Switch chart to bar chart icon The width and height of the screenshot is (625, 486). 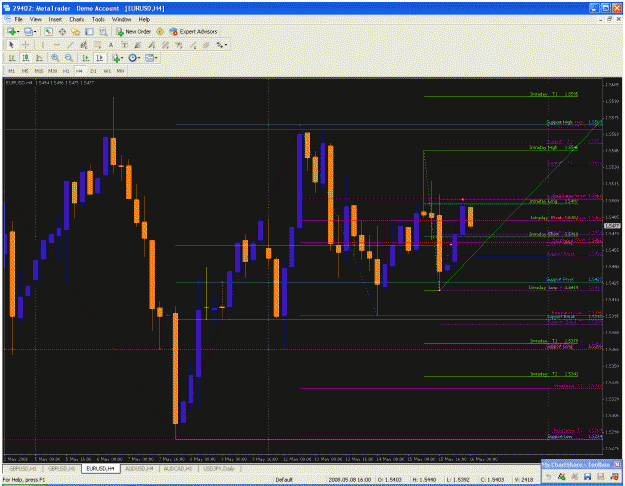(12, 58)
